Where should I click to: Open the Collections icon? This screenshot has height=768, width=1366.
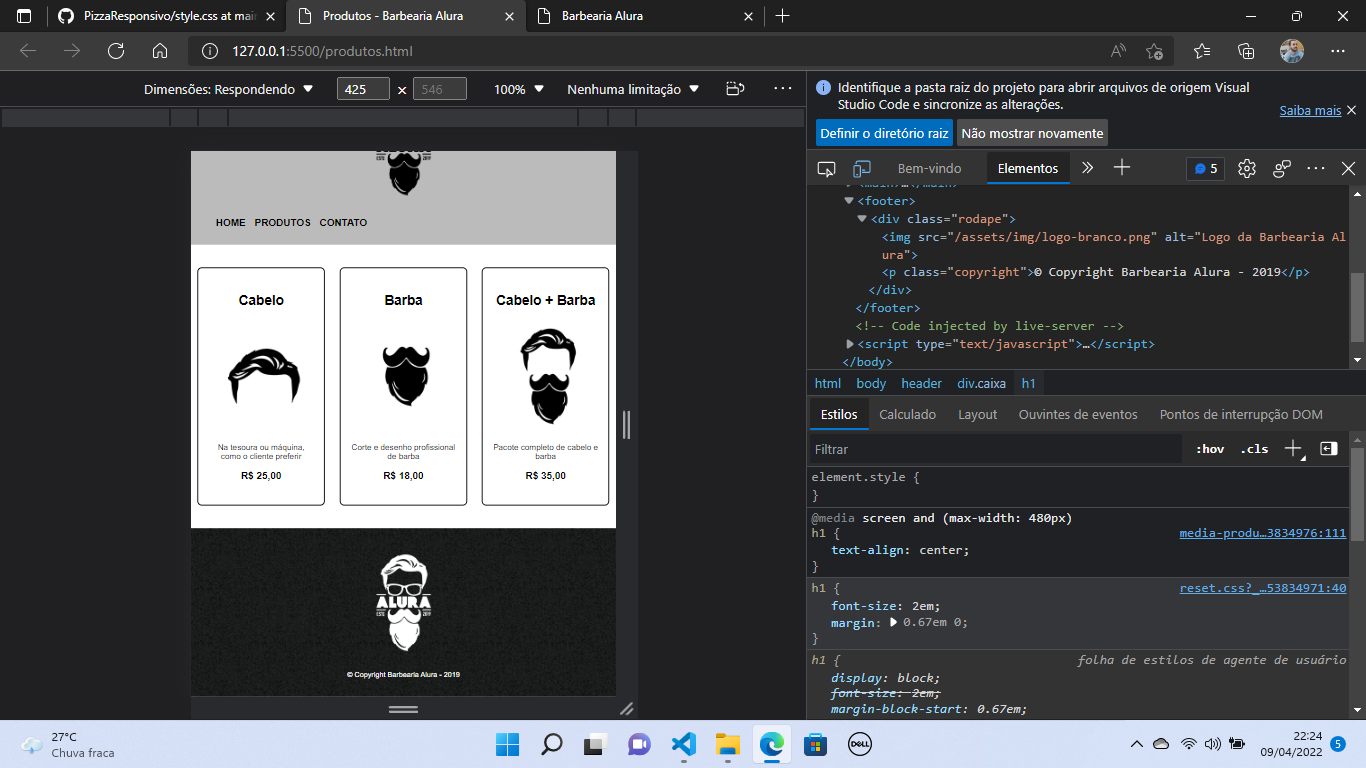pyautogui.click(x=1246, y=51)
